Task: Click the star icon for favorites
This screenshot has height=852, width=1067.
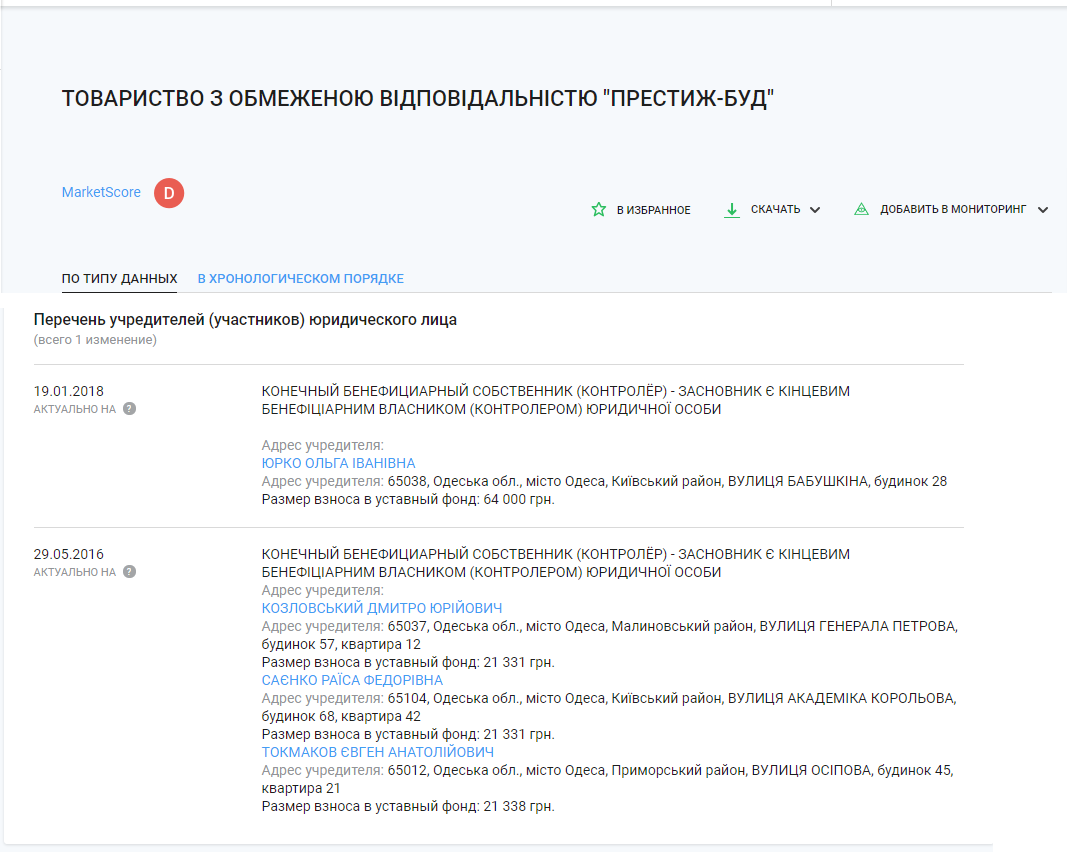Action: 599,210
